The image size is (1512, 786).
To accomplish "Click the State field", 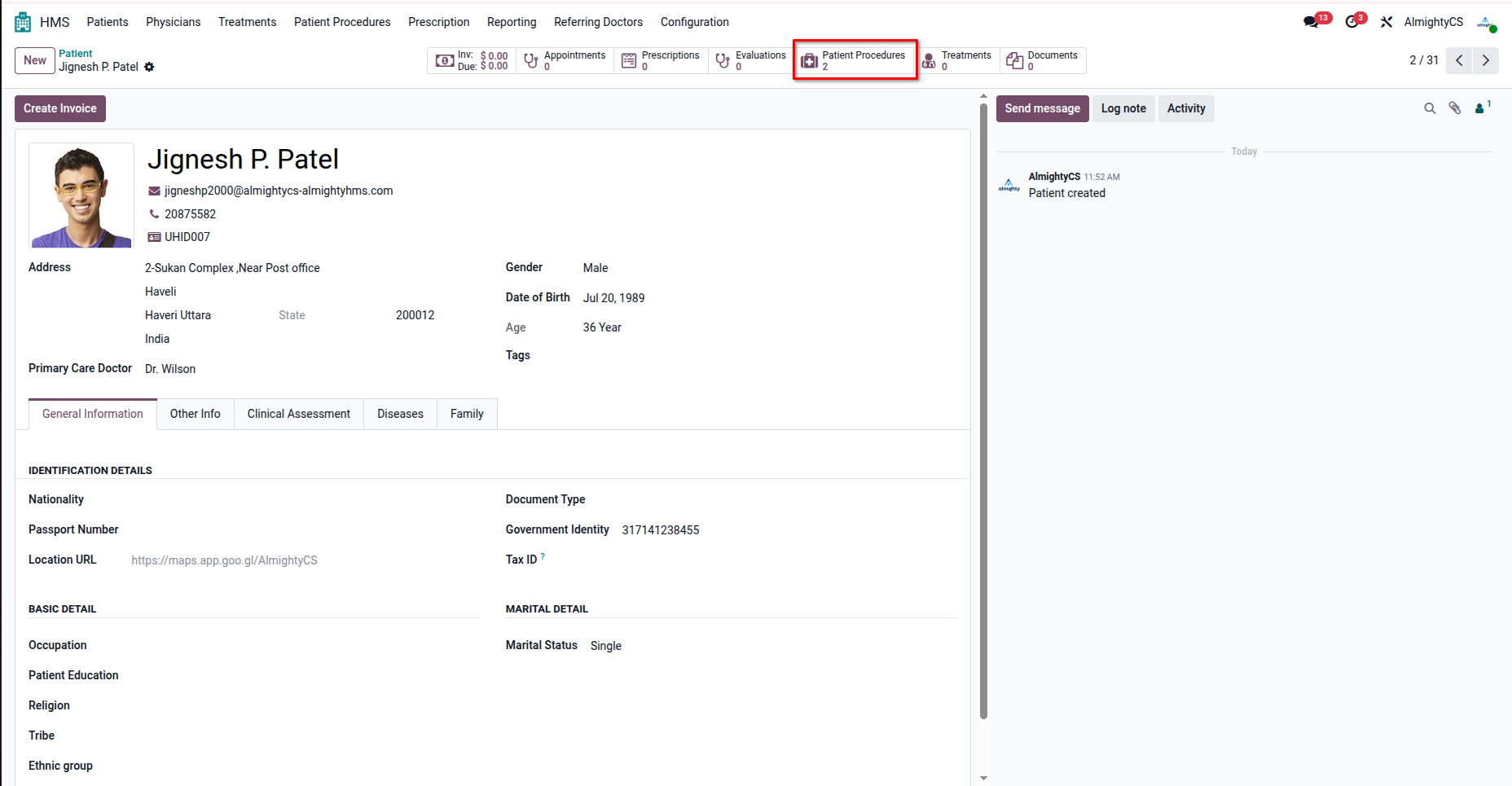I will 292,315.
